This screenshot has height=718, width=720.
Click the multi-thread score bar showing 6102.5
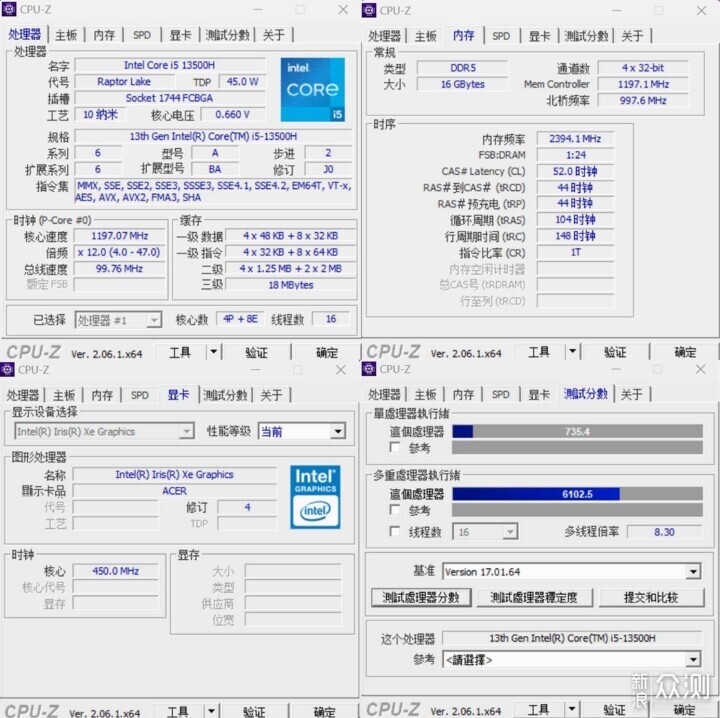pyautogui.click(x=577, y=494)
